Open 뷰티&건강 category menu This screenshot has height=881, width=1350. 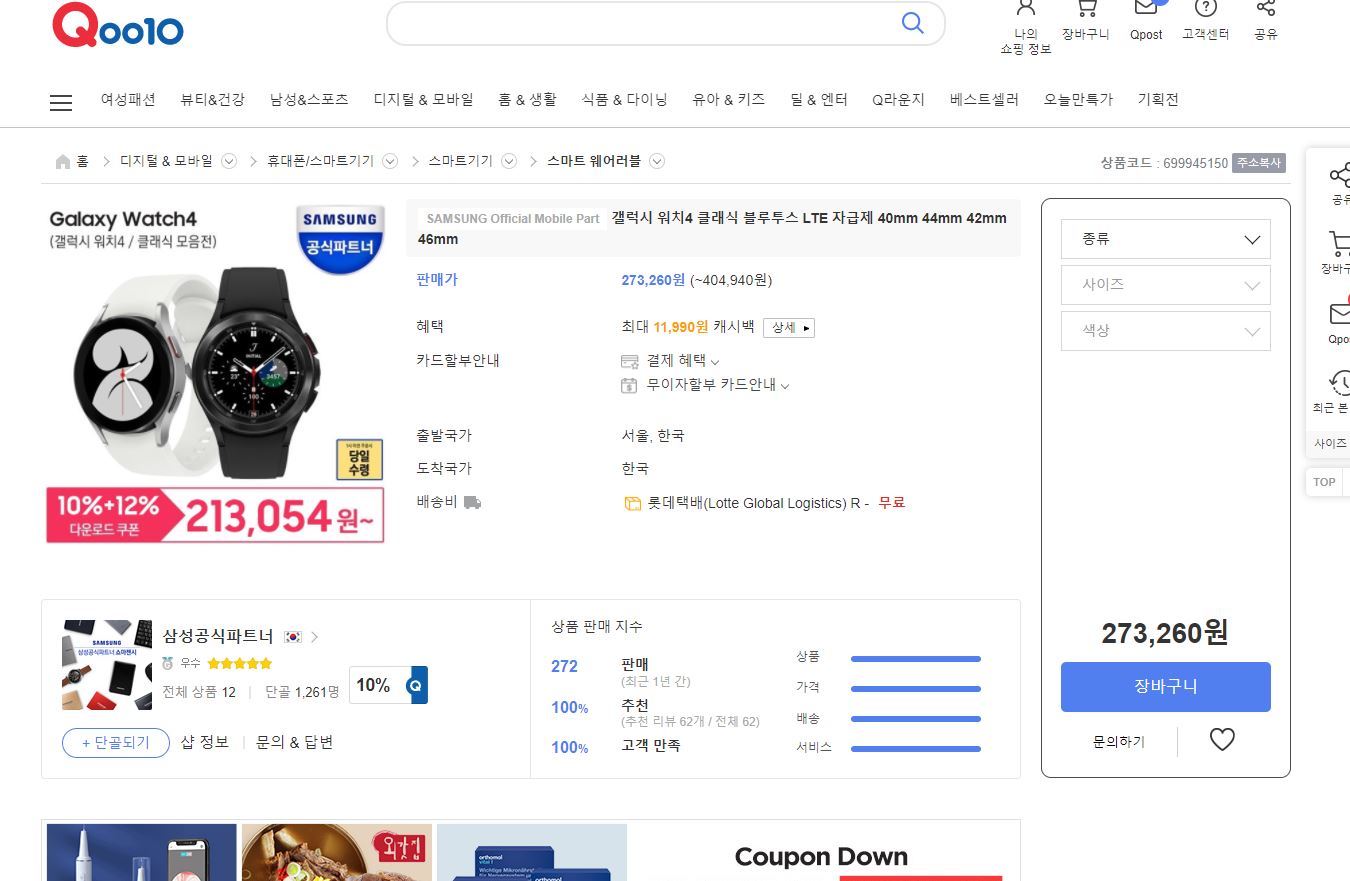coord(212,100)
